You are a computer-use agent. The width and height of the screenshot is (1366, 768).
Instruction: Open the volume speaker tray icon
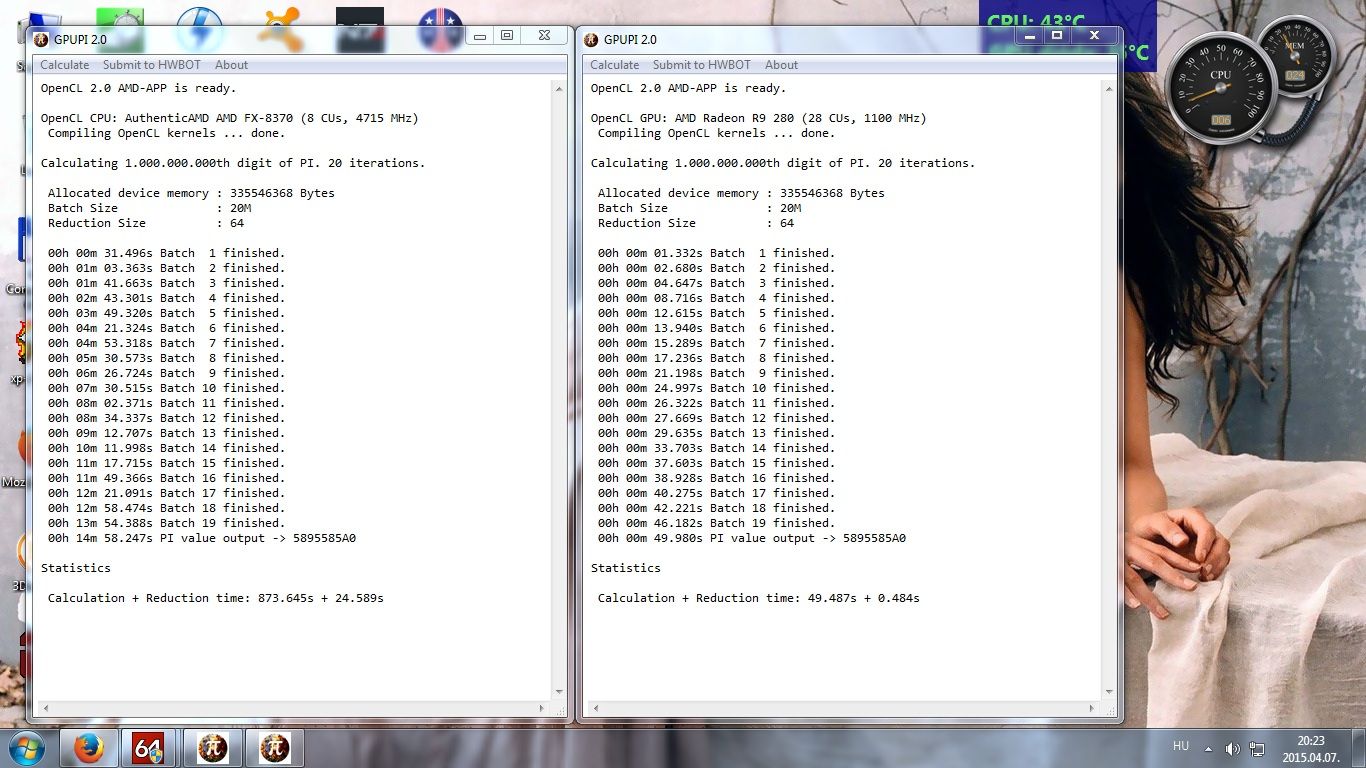coord(1232,749)
